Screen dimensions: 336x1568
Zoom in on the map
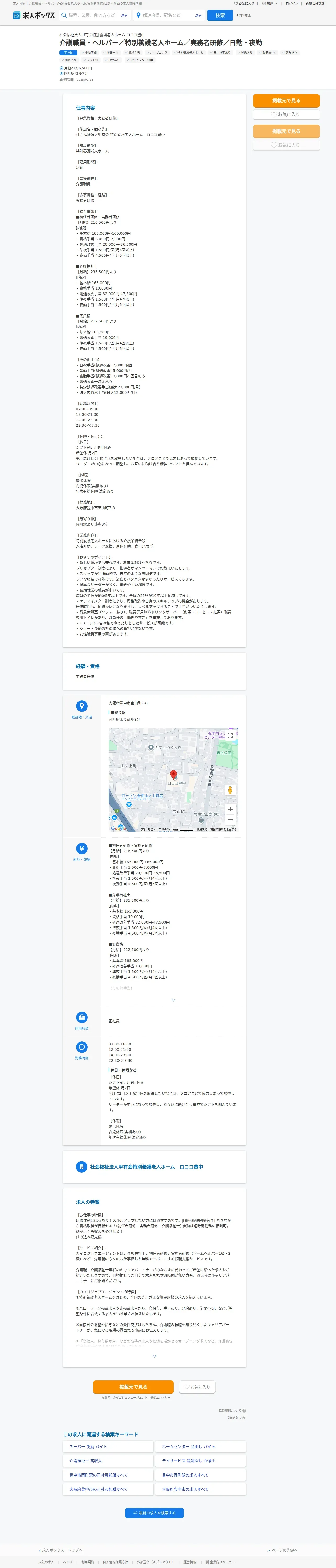(230, 809)
